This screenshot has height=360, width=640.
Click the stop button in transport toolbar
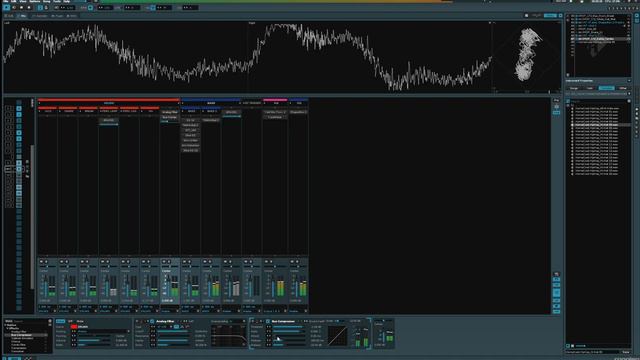pos(29,7)
